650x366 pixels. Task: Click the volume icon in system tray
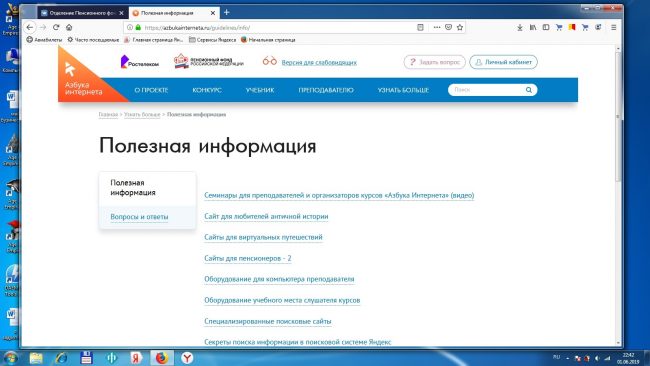[597, 358]
